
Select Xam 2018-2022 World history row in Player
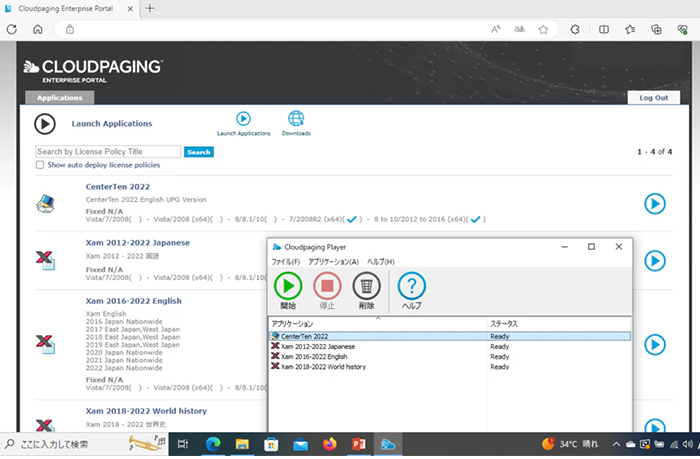450,367
